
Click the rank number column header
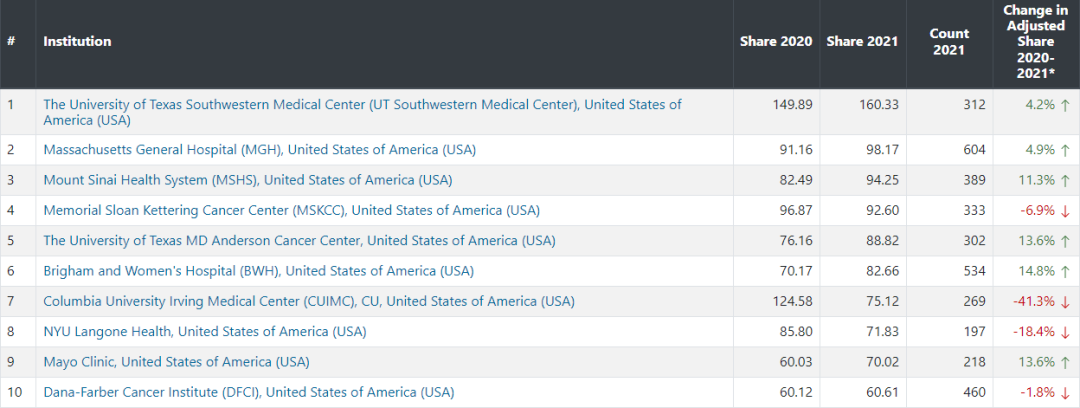(x=11, y=42)
